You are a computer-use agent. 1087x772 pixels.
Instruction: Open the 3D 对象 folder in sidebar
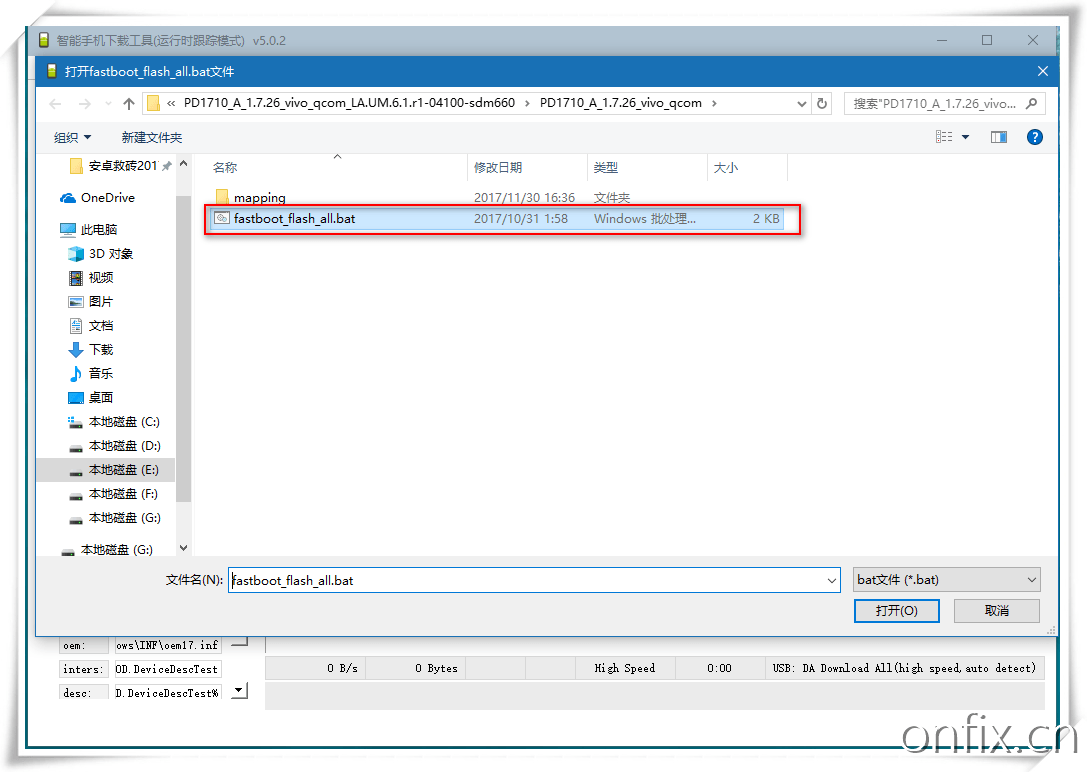(x=110, y=254)
